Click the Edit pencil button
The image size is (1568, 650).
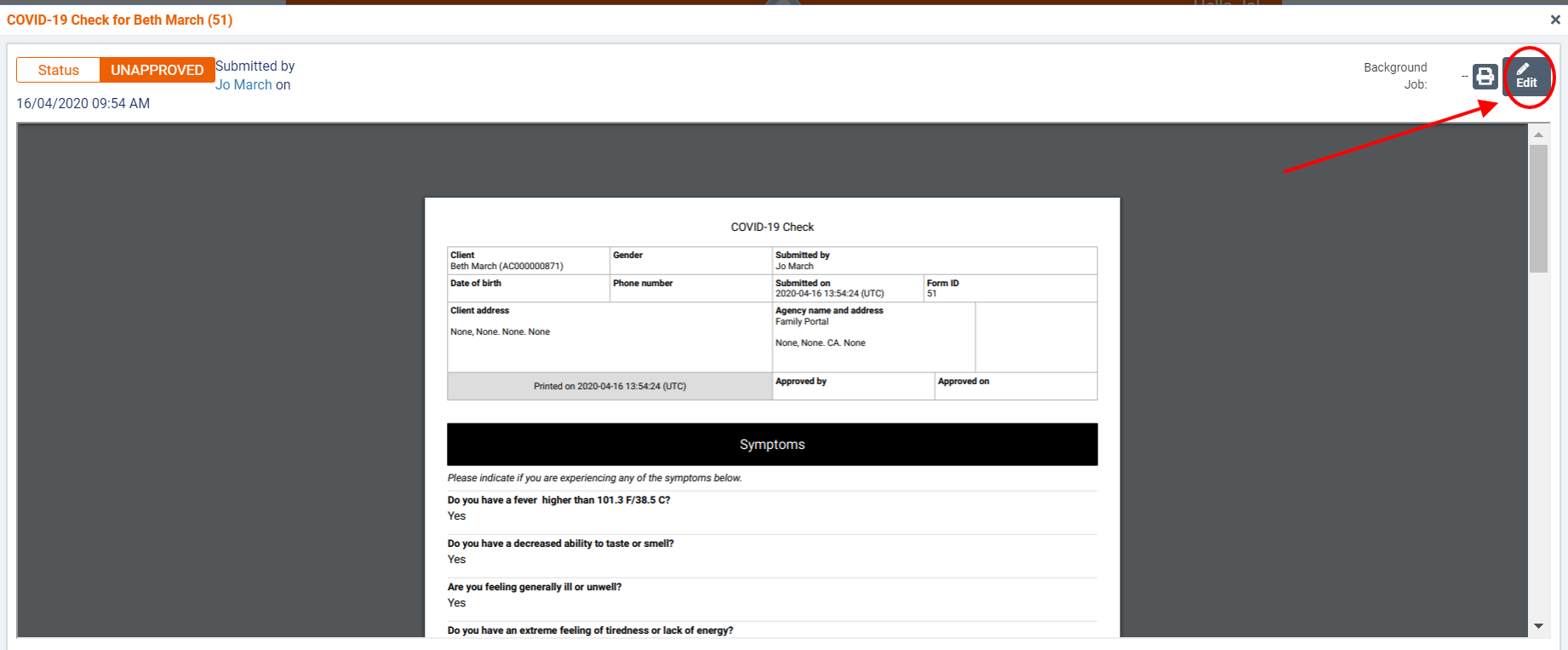(x=1526, y=76)
